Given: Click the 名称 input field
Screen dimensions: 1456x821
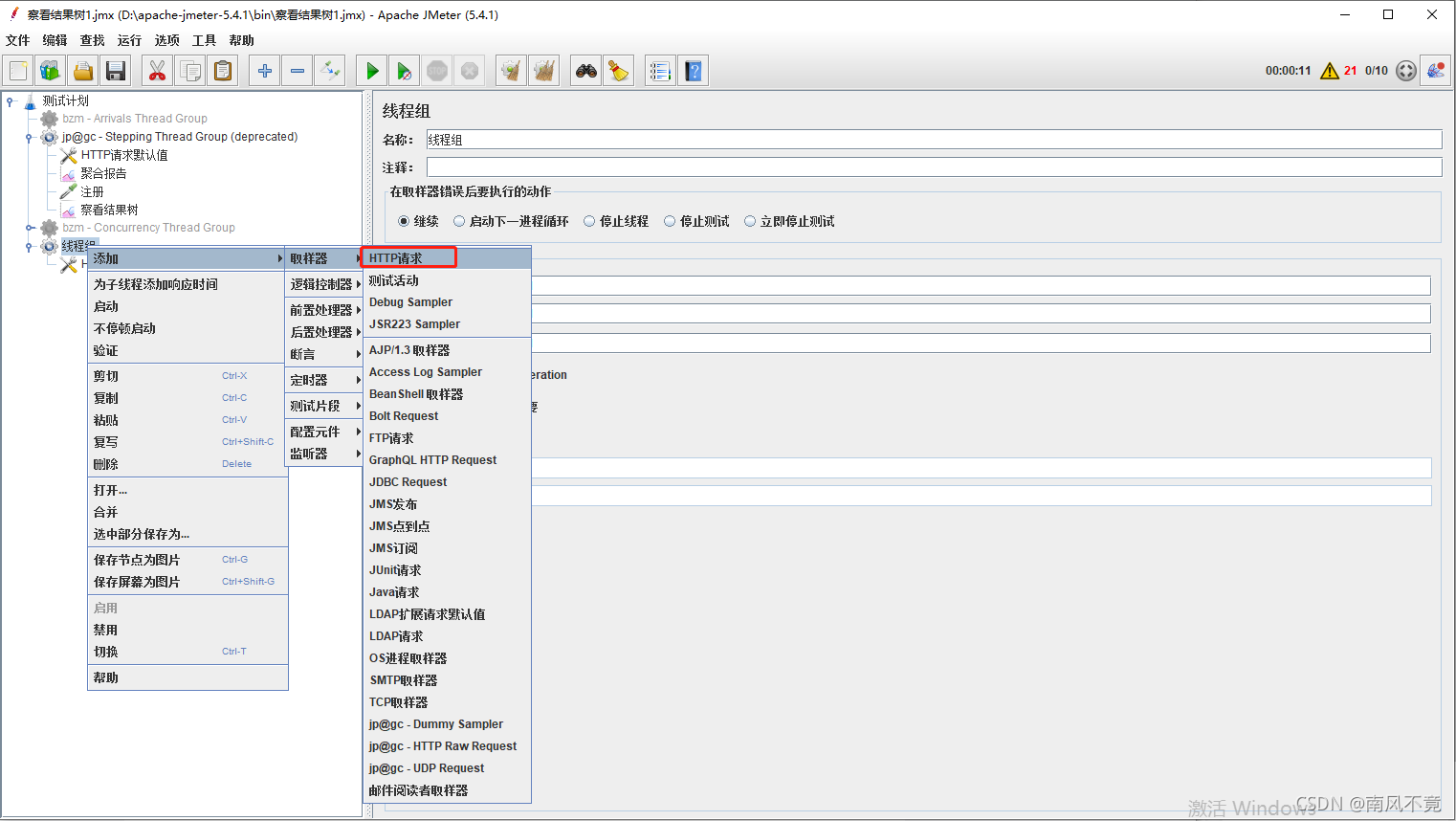Looking at the screenshot, I should click(934, 140).
